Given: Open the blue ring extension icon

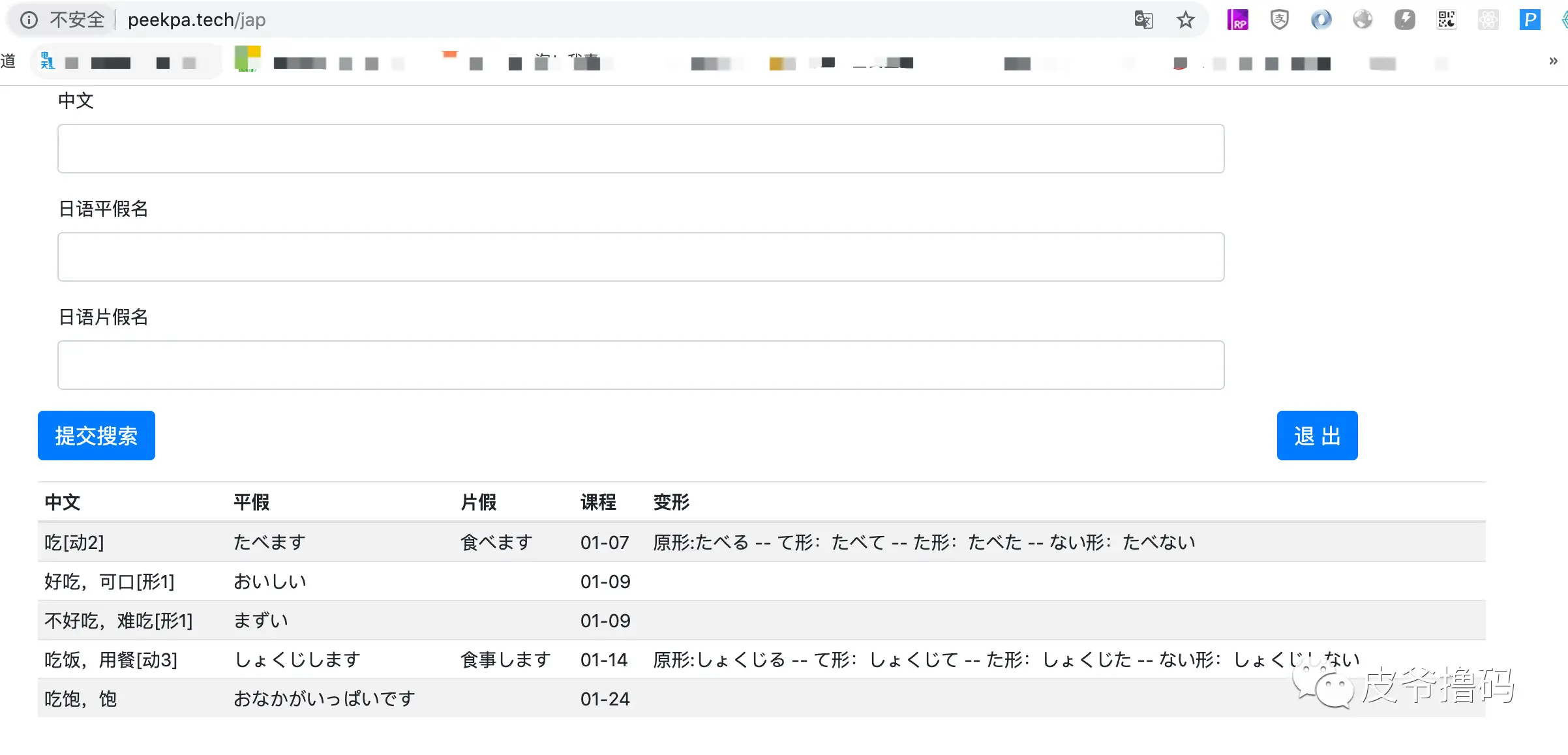Looking at the screenshot, I should click(x=1321, y=20).
